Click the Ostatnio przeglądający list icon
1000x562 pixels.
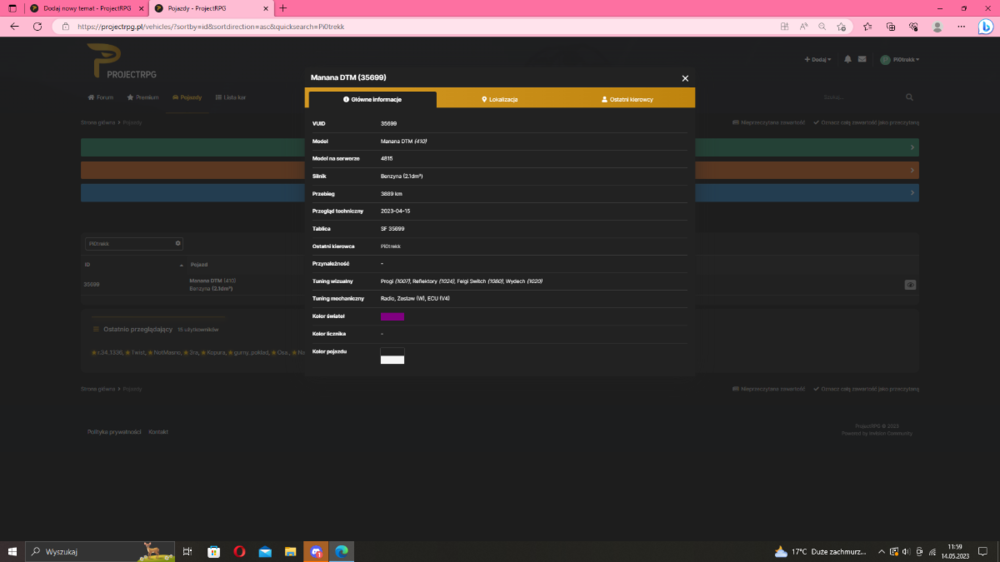click(x=96, y=330)
